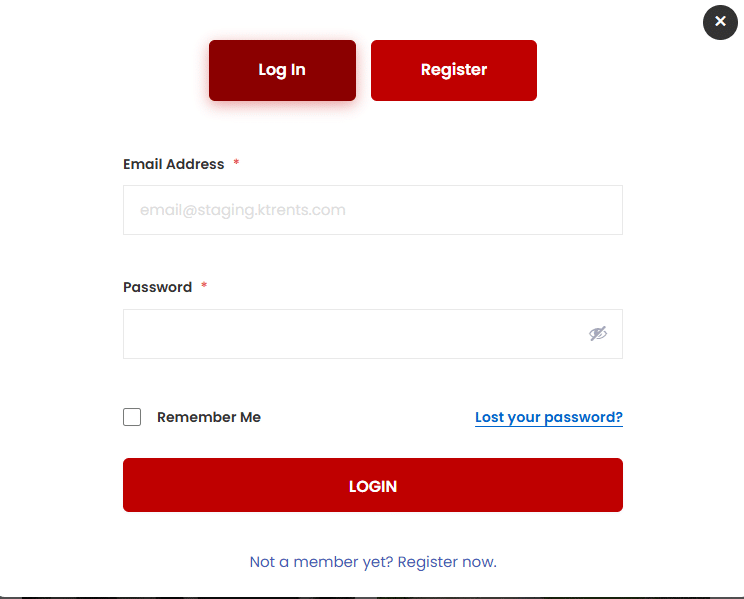The image size is (744, 599).
Task: Switch to the Log In tab
Action: 282,70
